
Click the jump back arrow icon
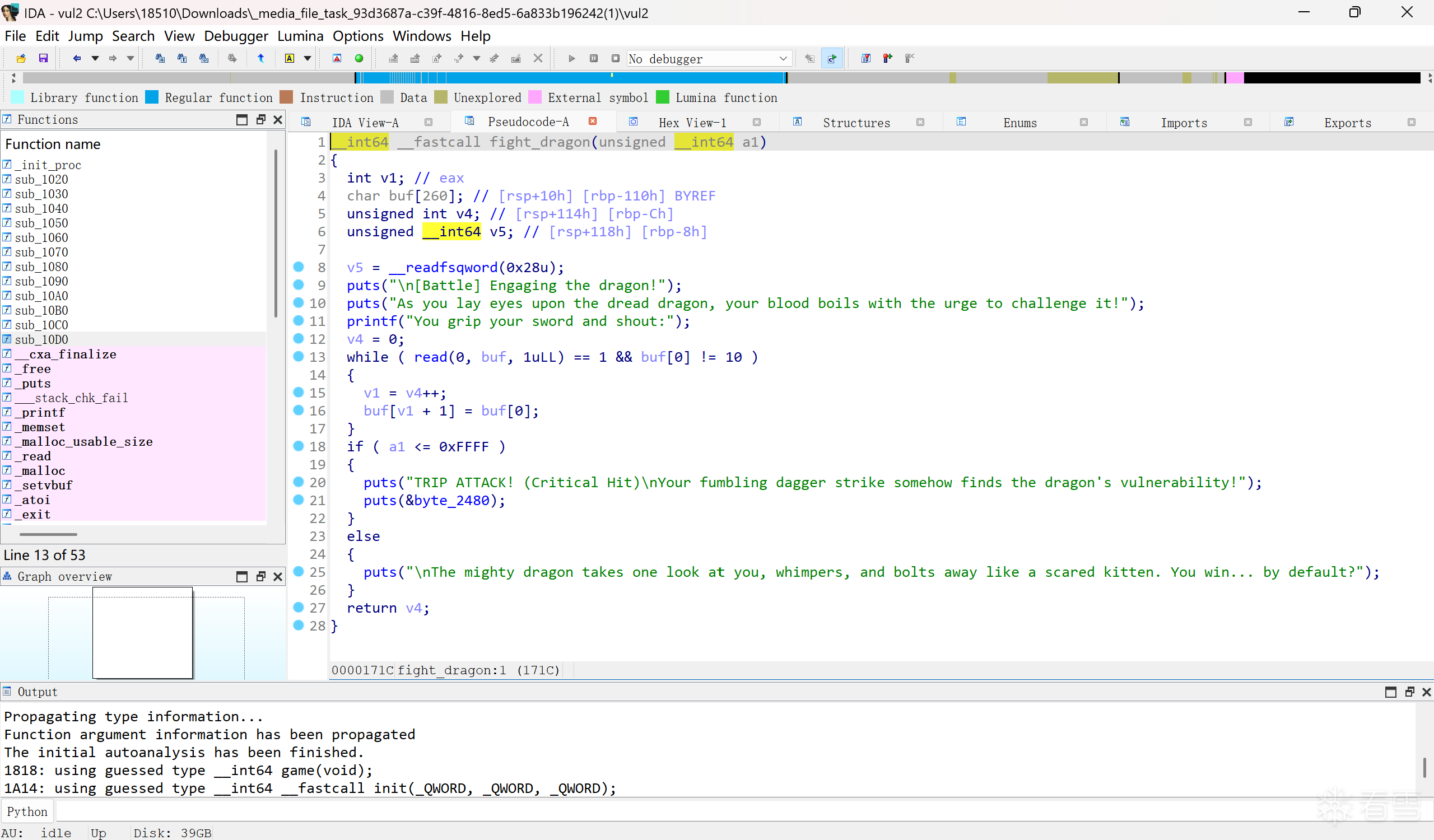coord(77,58)
